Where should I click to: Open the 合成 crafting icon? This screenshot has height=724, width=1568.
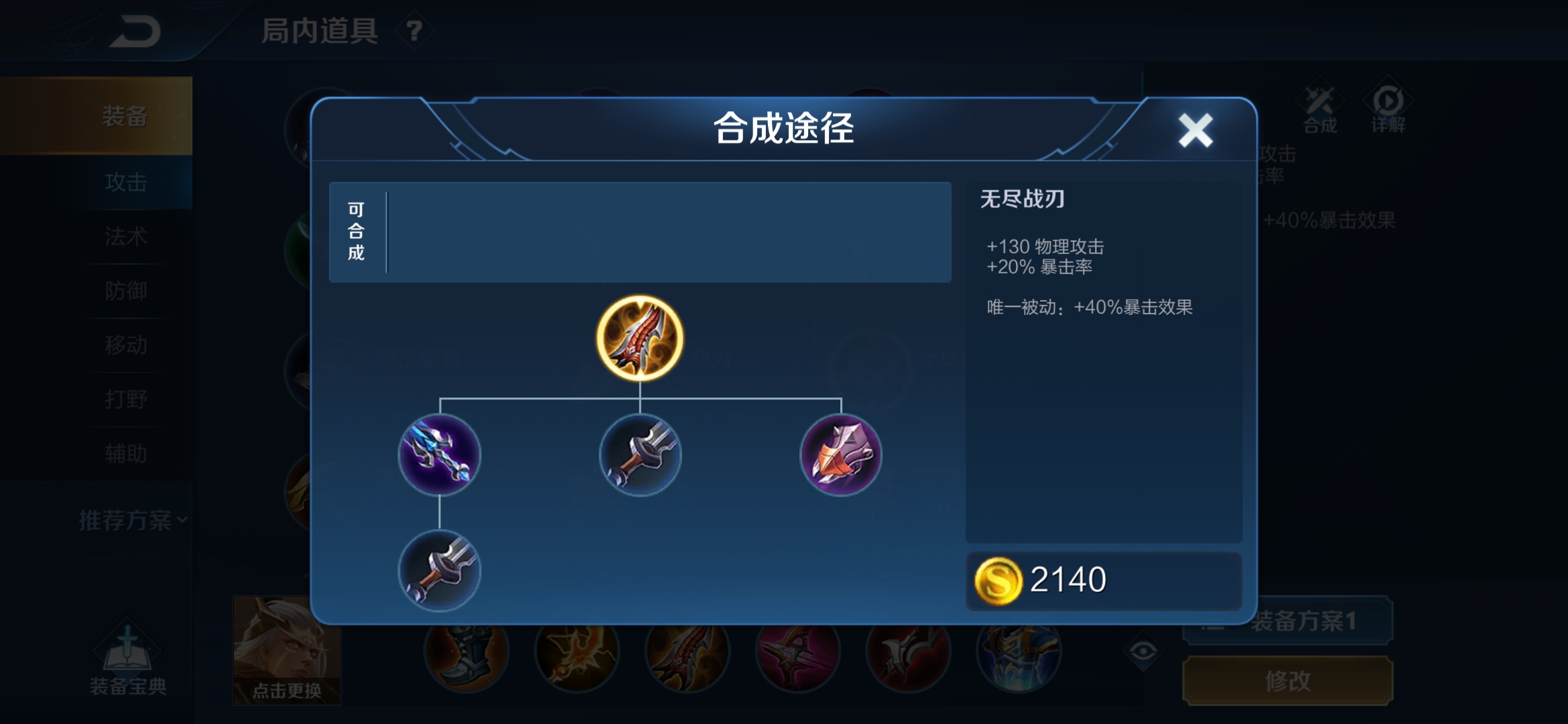point(1319,110)
